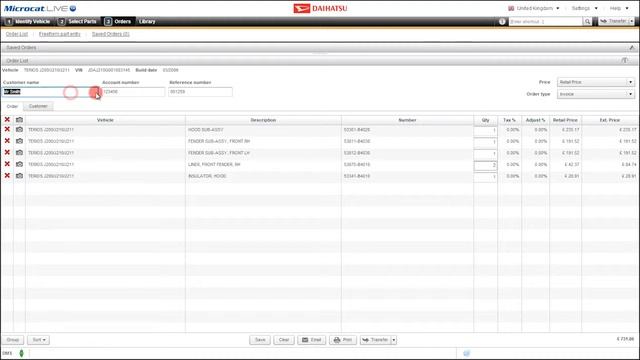Focus the shortcut search box

tap(545, 21)
